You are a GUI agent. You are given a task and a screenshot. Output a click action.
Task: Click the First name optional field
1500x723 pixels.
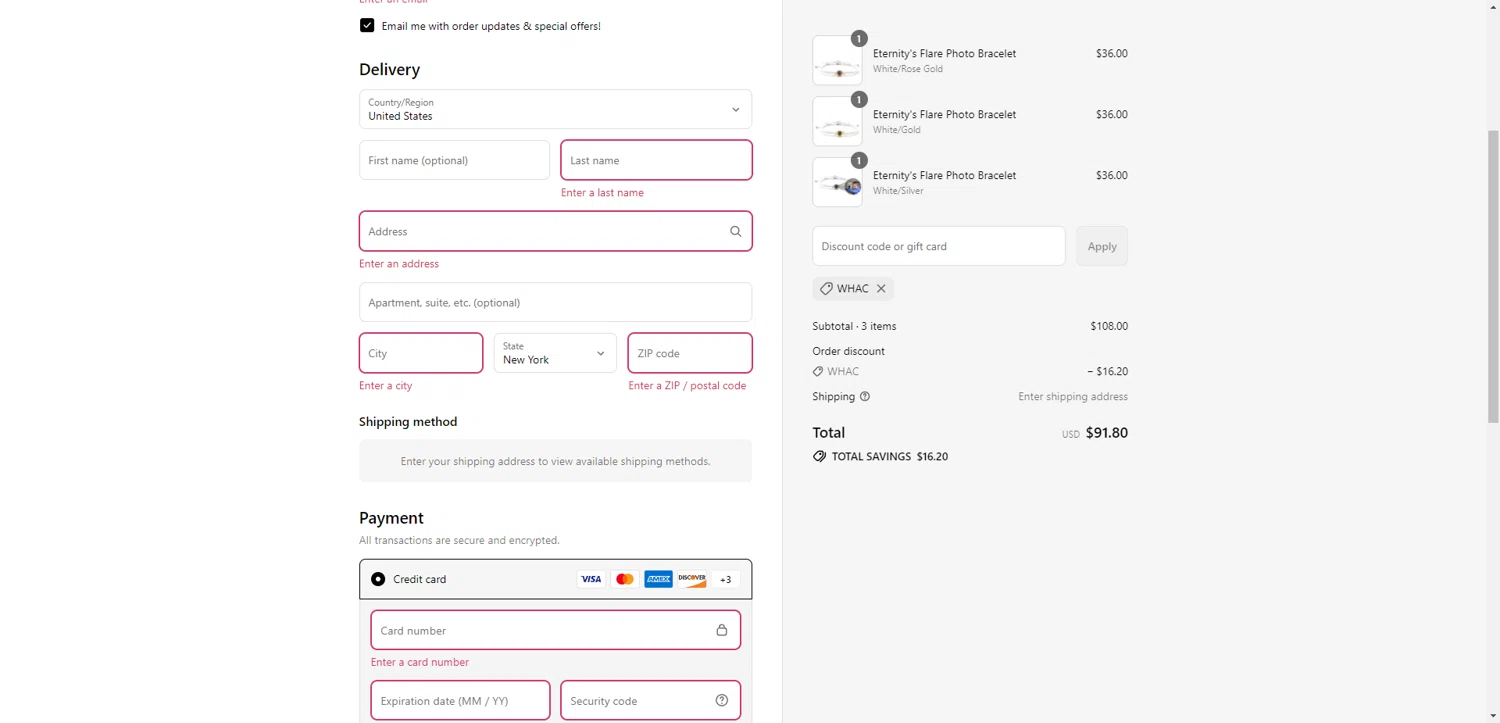(x=454, y=160)
